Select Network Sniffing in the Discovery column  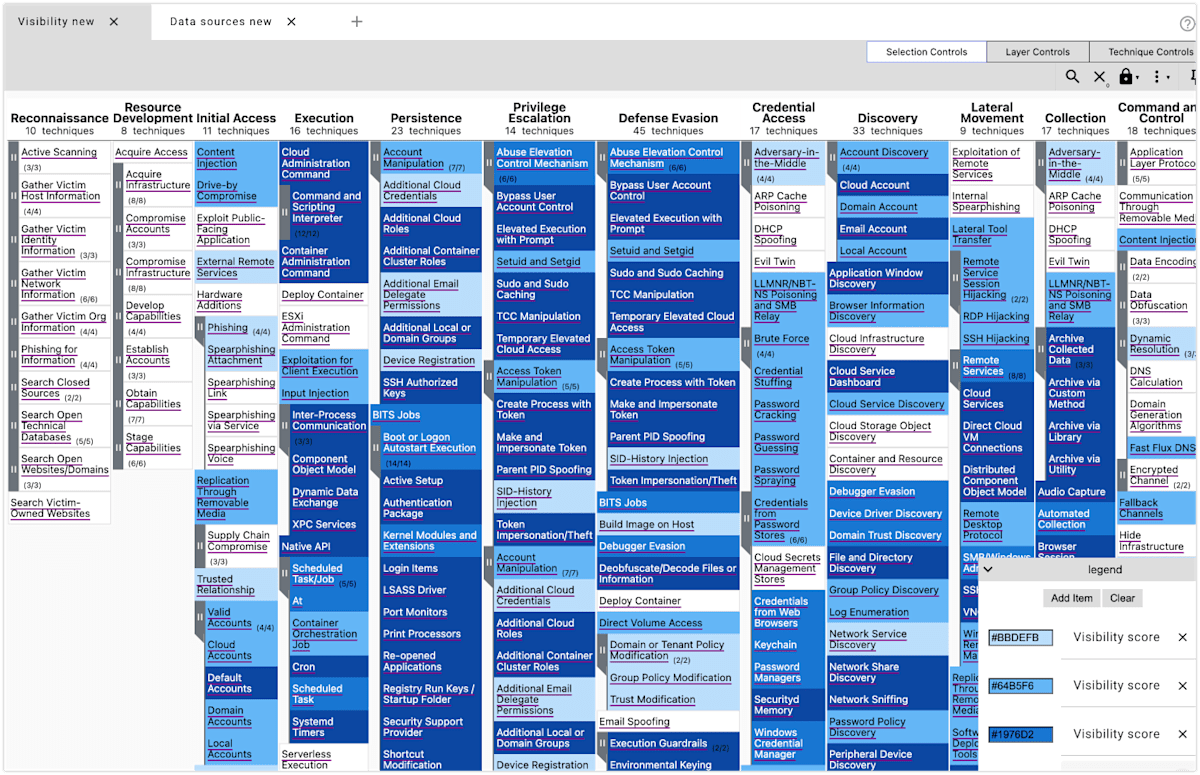(x=887, y=700)
